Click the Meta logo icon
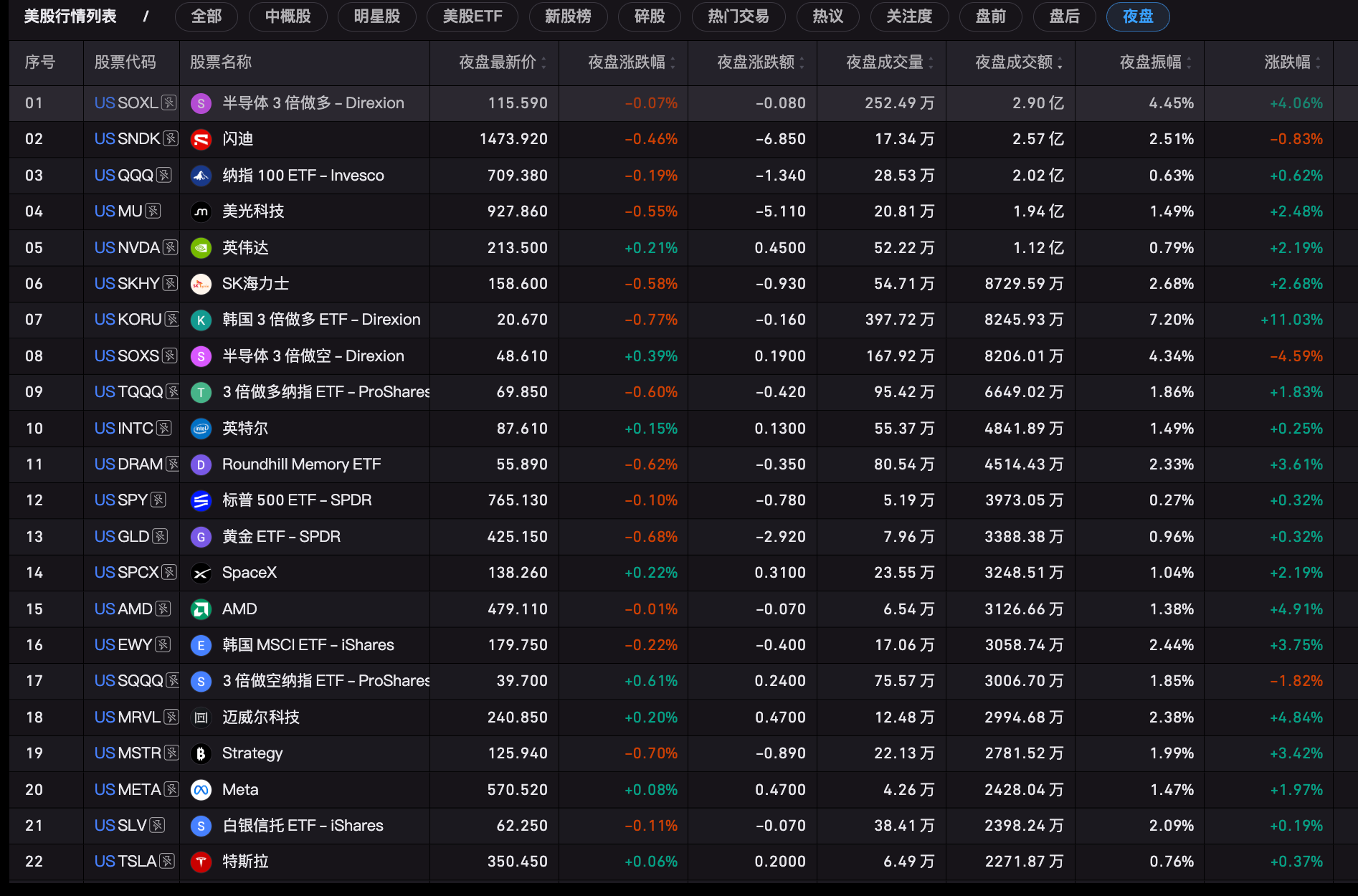 tap(201, 790)
